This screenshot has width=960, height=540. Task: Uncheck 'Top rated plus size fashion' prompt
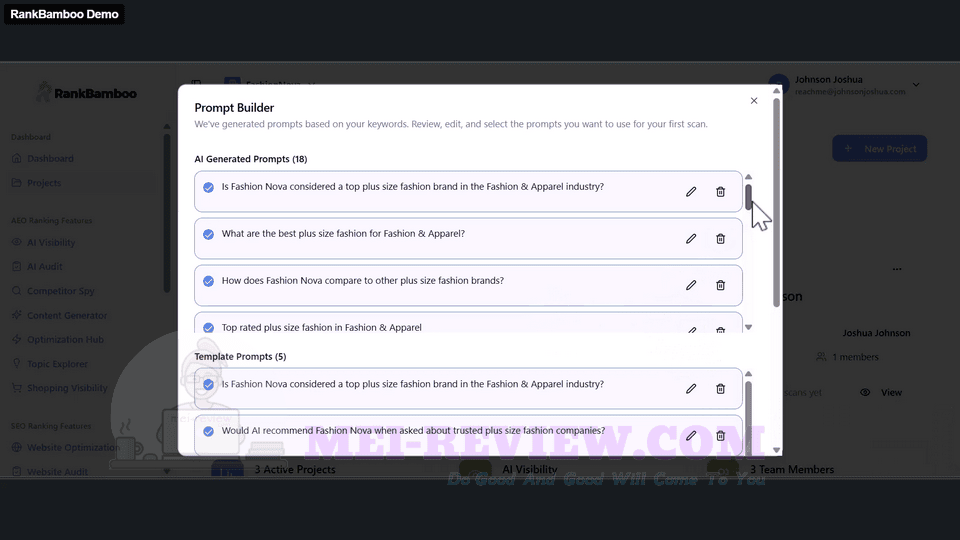(208, 328)
